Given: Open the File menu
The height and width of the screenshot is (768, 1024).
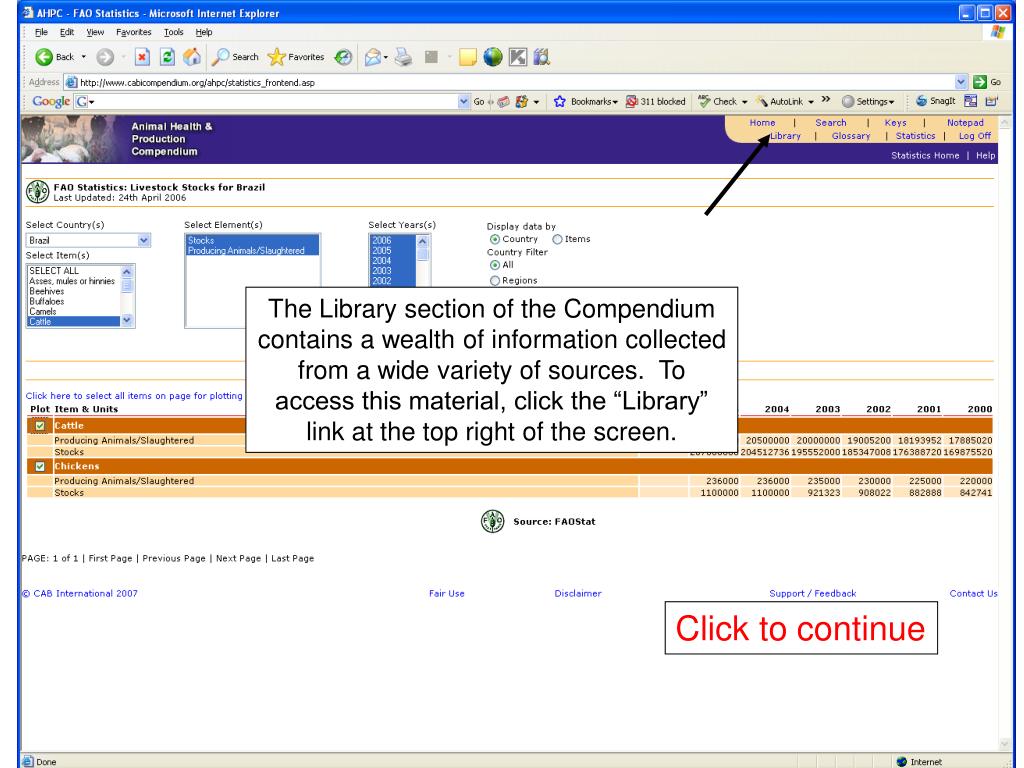Looking at the screenshot, I should click(x=41, y=32).
